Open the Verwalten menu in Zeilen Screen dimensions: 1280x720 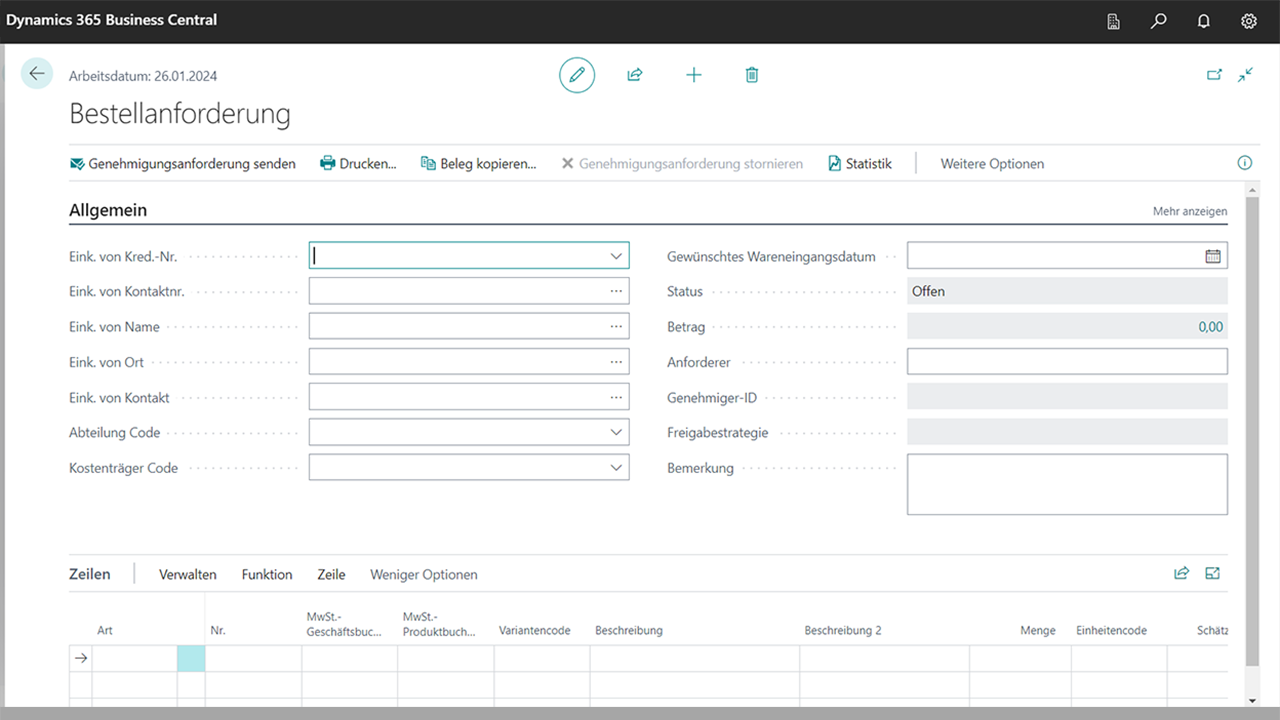click(188, 574)
